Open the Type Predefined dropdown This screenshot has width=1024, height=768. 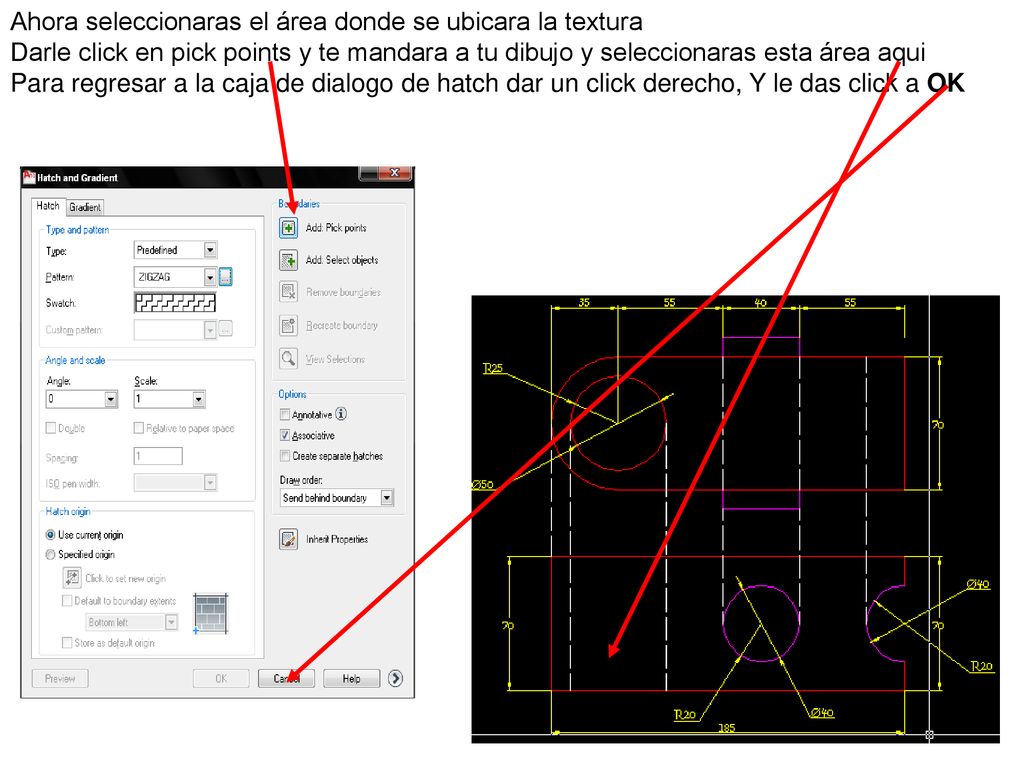(x=210, y=250)
